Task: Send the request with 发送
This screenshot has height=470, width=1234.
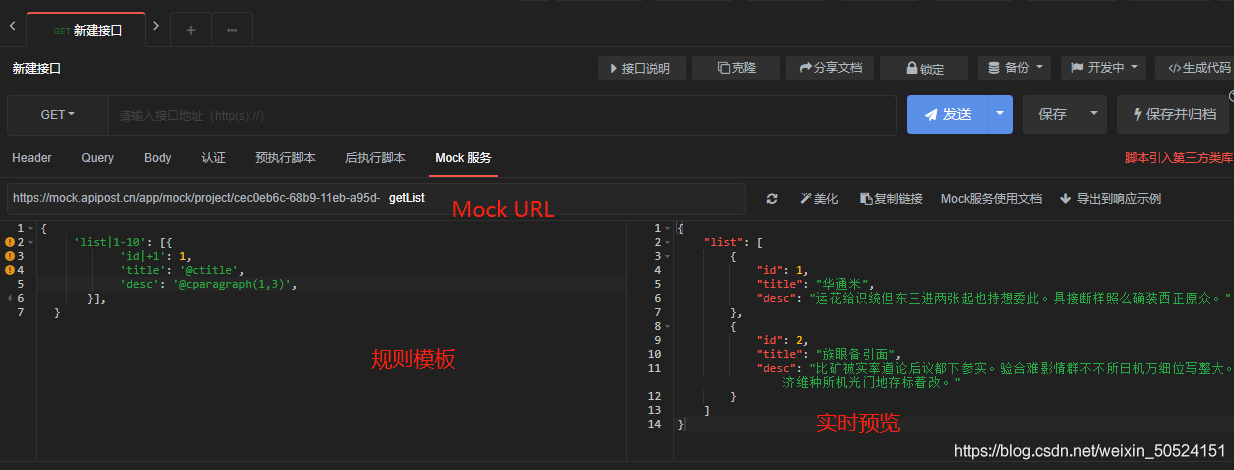Action: point(947,114)
